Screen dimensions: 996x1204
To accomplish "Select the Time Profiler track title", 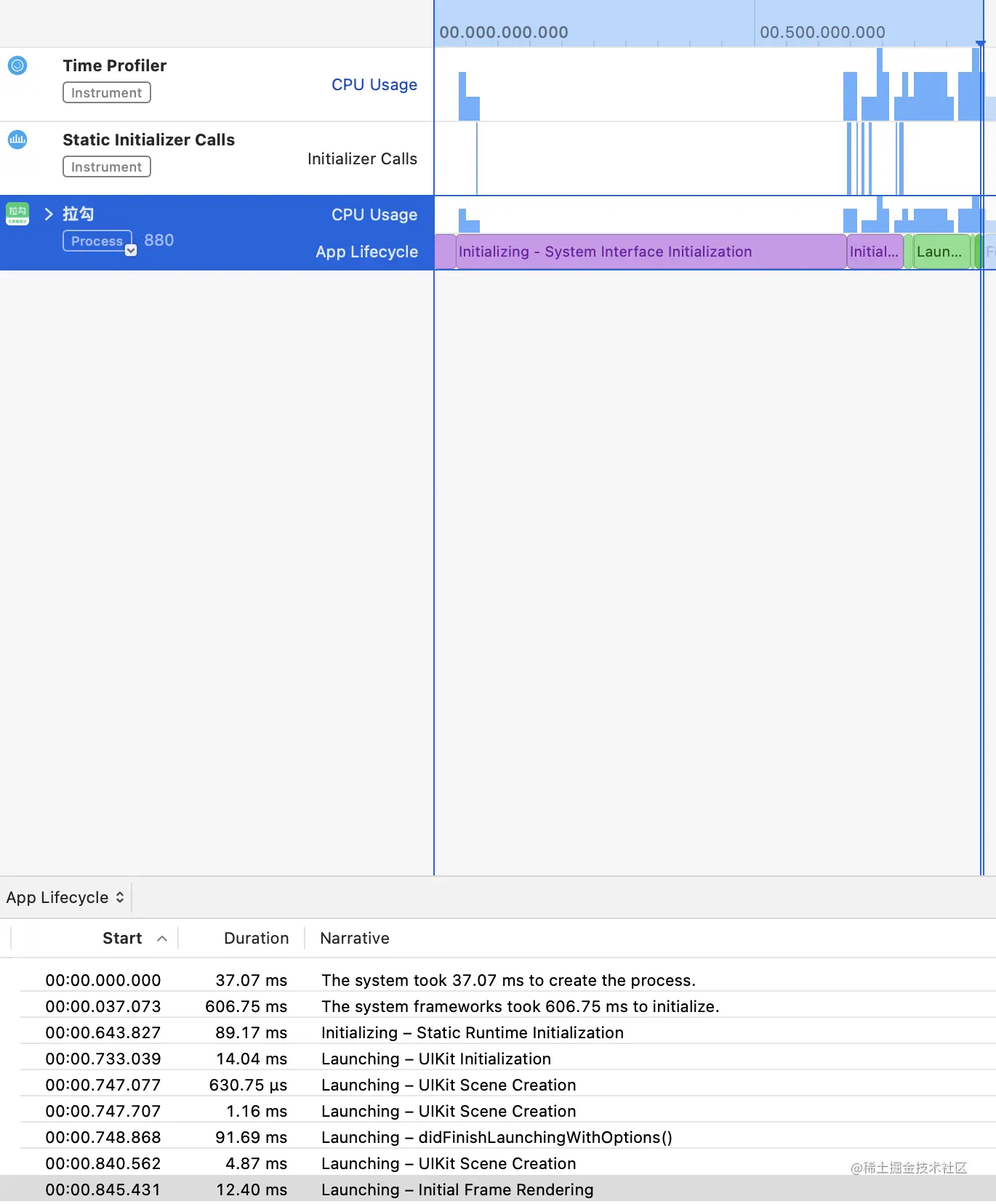I will click(114, 65).
